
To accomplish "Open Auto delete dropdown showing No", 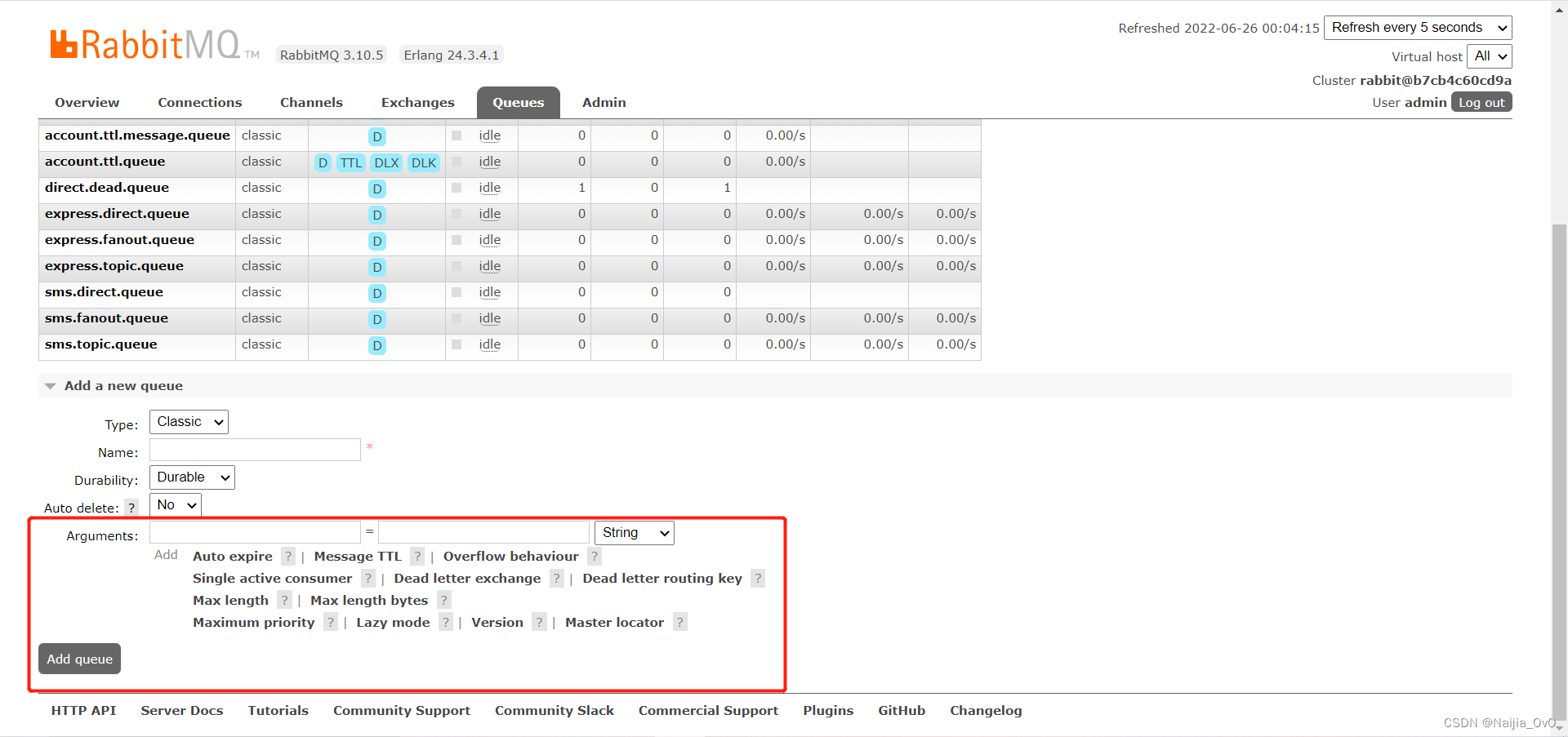I will [x=176, y=505].
